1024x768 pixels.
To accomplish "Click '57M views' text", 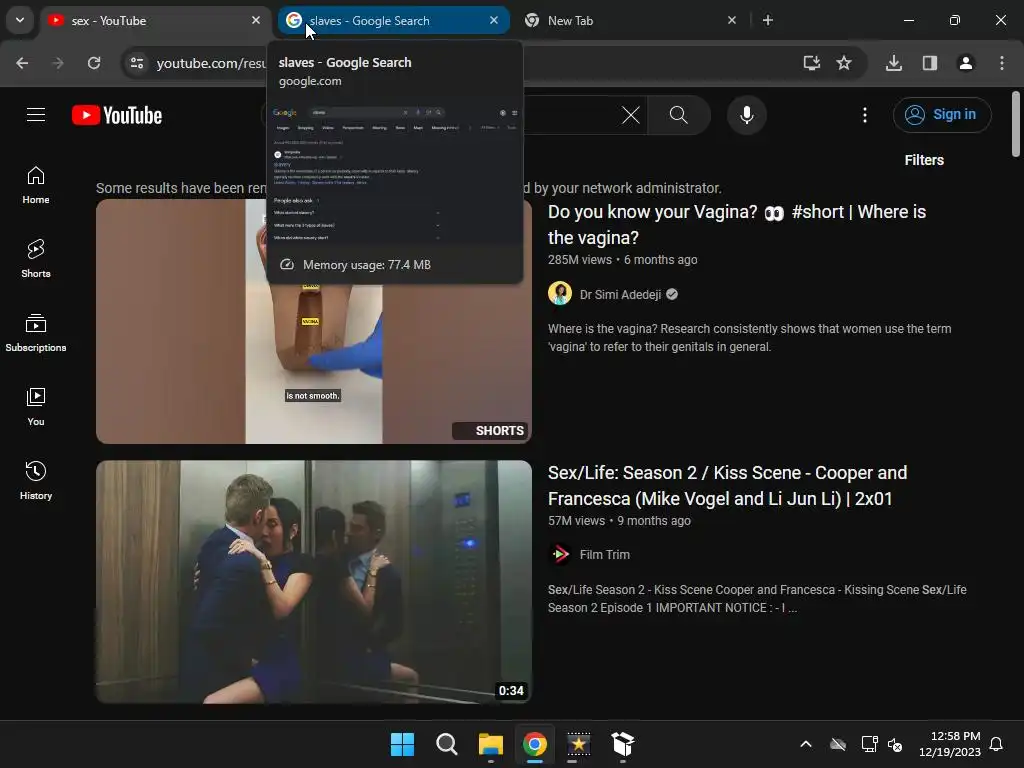I will (x=576, y=520).
